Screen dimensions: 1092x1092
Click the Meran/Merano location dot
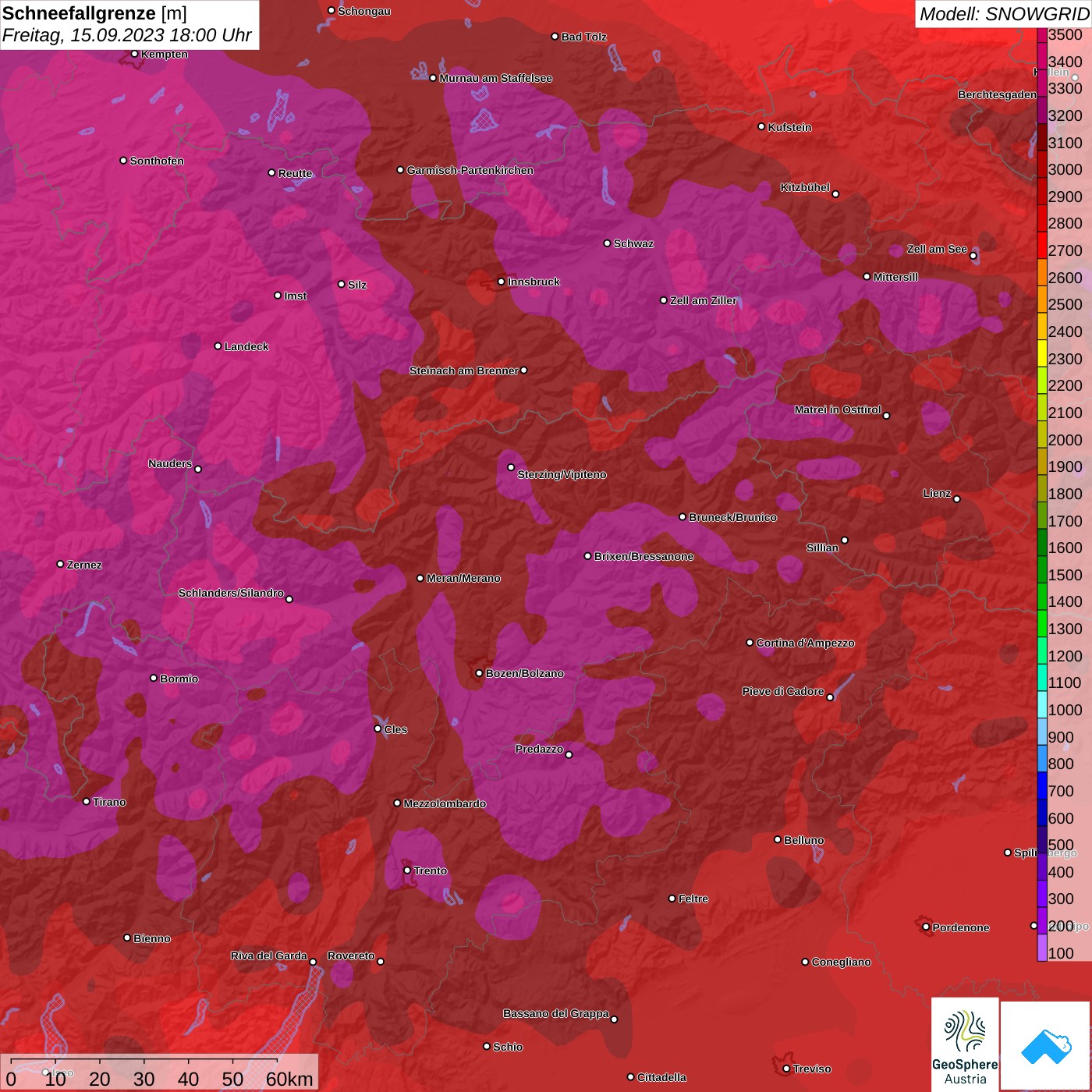coord(420,578)
